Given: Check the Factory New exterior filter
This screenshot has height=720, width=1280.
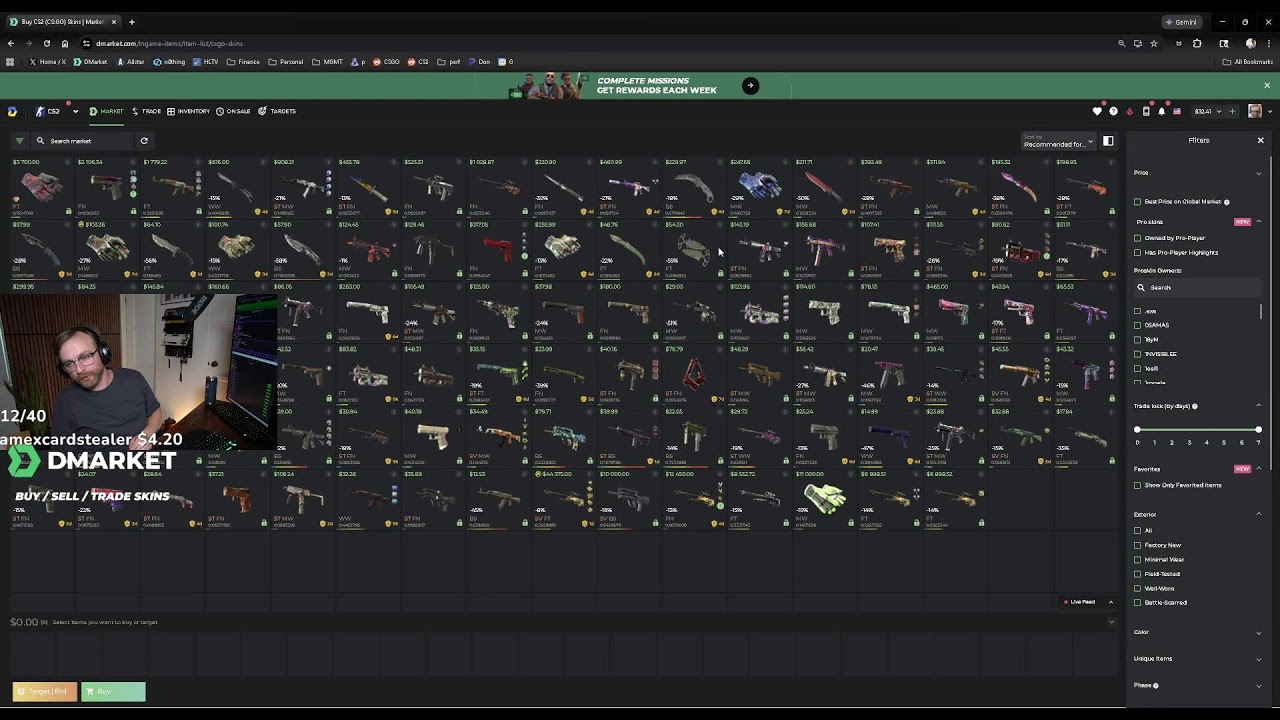Looking at the screenshot, I should click(1137, 545).
